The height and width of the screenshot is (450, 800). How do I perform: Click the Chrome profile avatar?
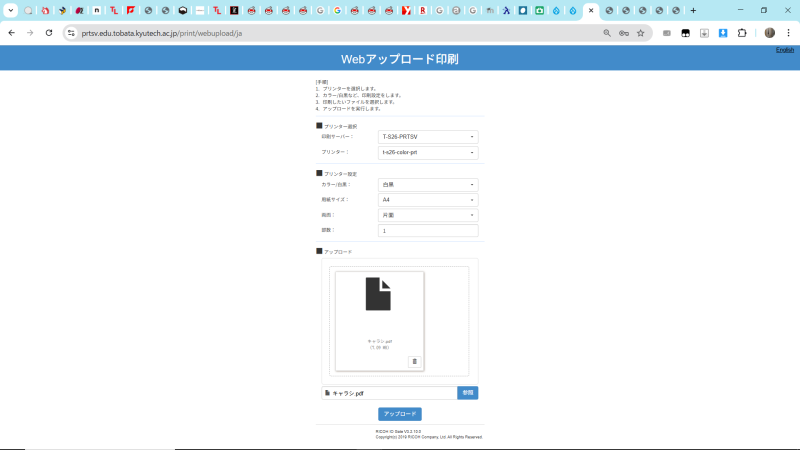pyautogui.click(x=769, y=33)
